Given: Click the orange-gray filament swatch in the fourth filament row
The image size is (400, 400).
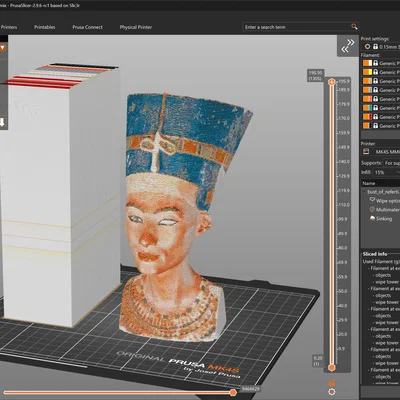Looking at the screenshot, I should (x=367, y=90).
